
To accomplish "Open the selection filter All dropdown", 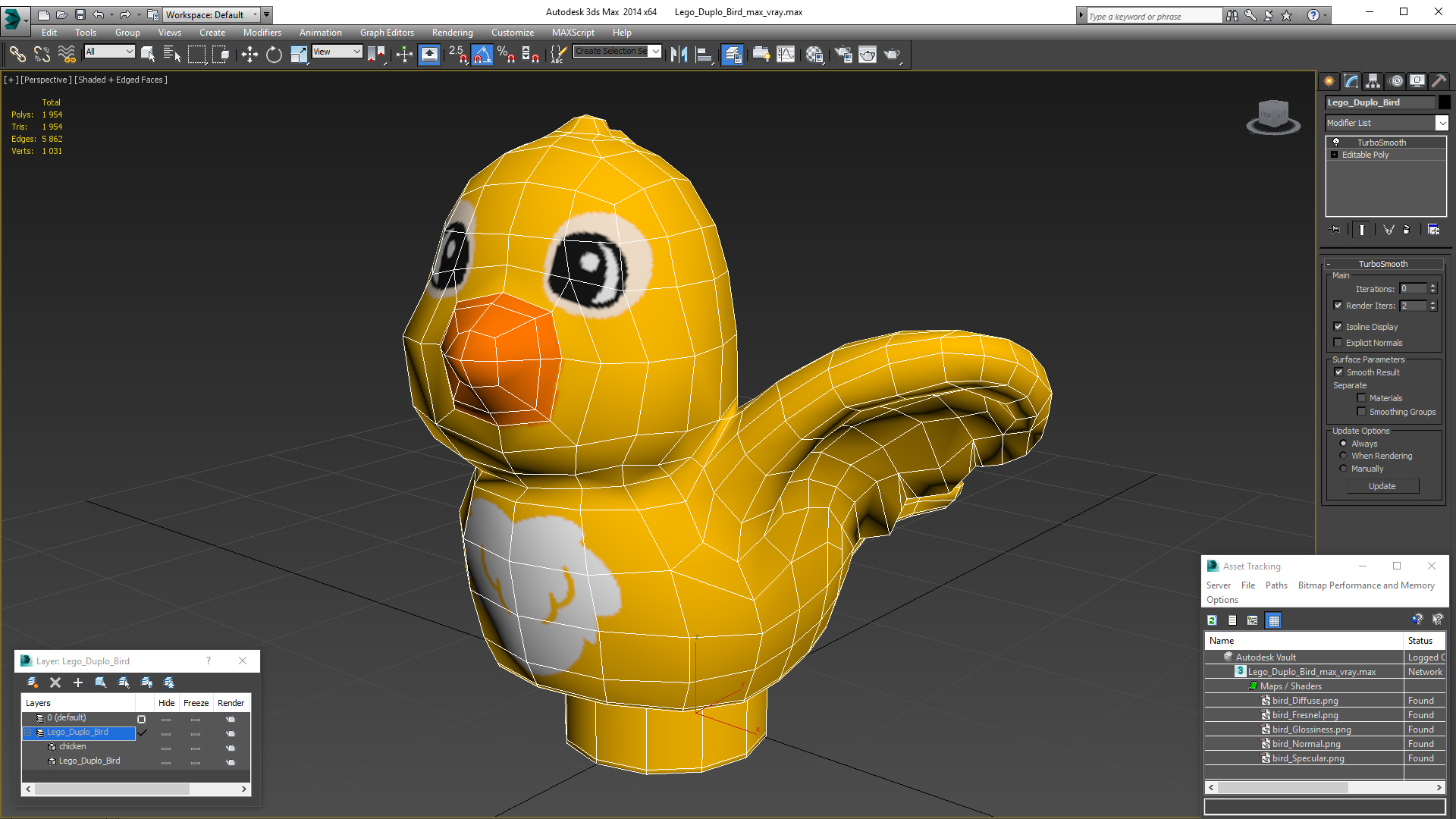I will pyautogui.click(x=109, y=52).
